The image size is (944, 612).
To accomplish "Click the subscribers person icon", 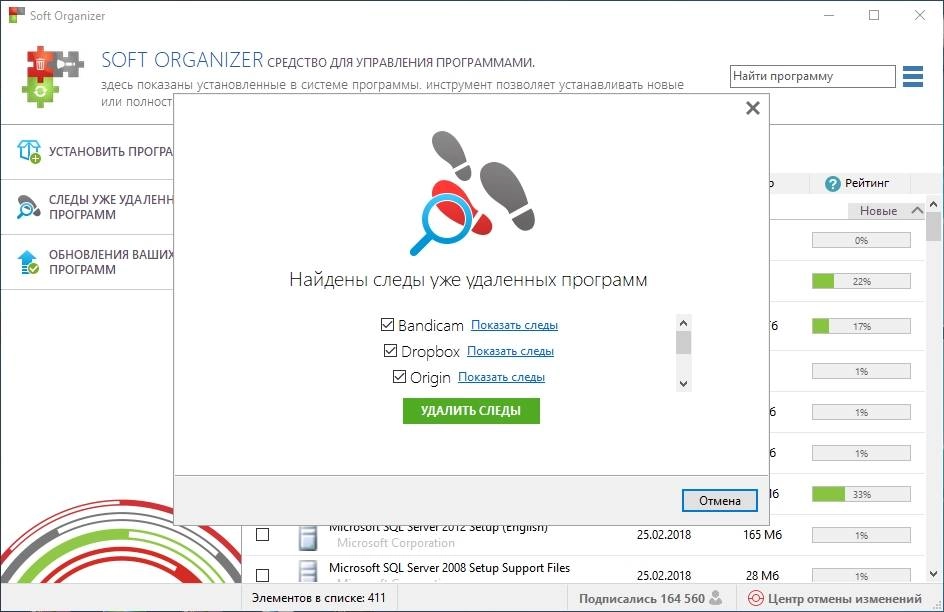I will click(x=716, y=598).
